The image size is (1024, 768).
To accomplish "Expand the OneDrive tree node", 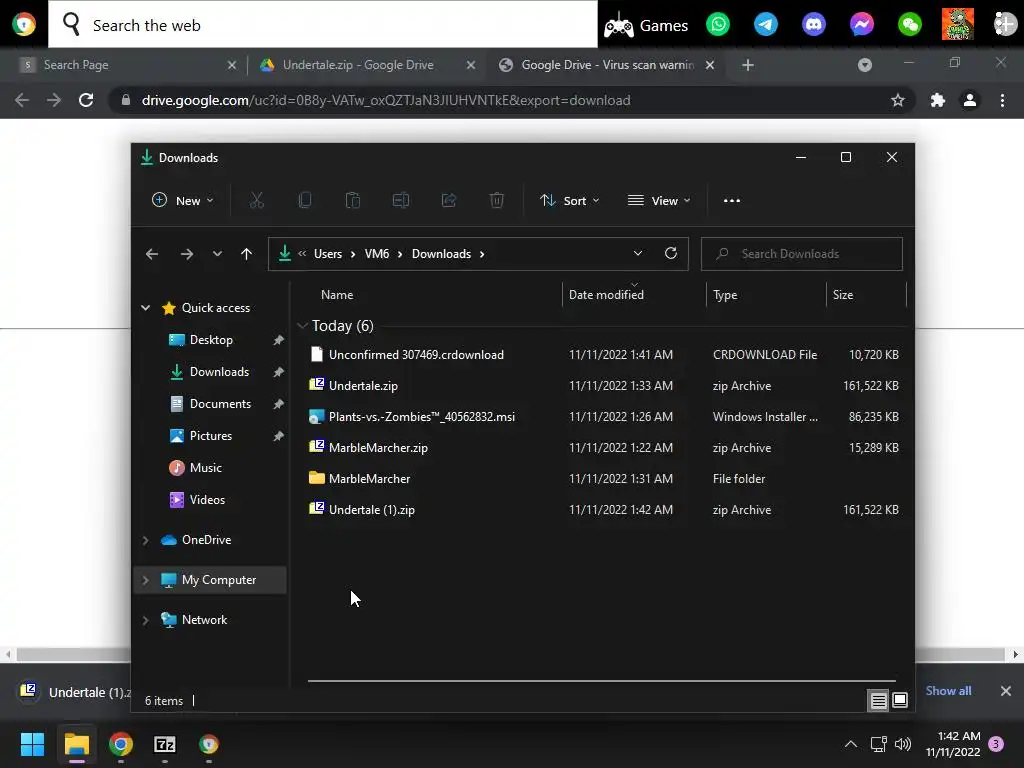I will tap(146, 540).
